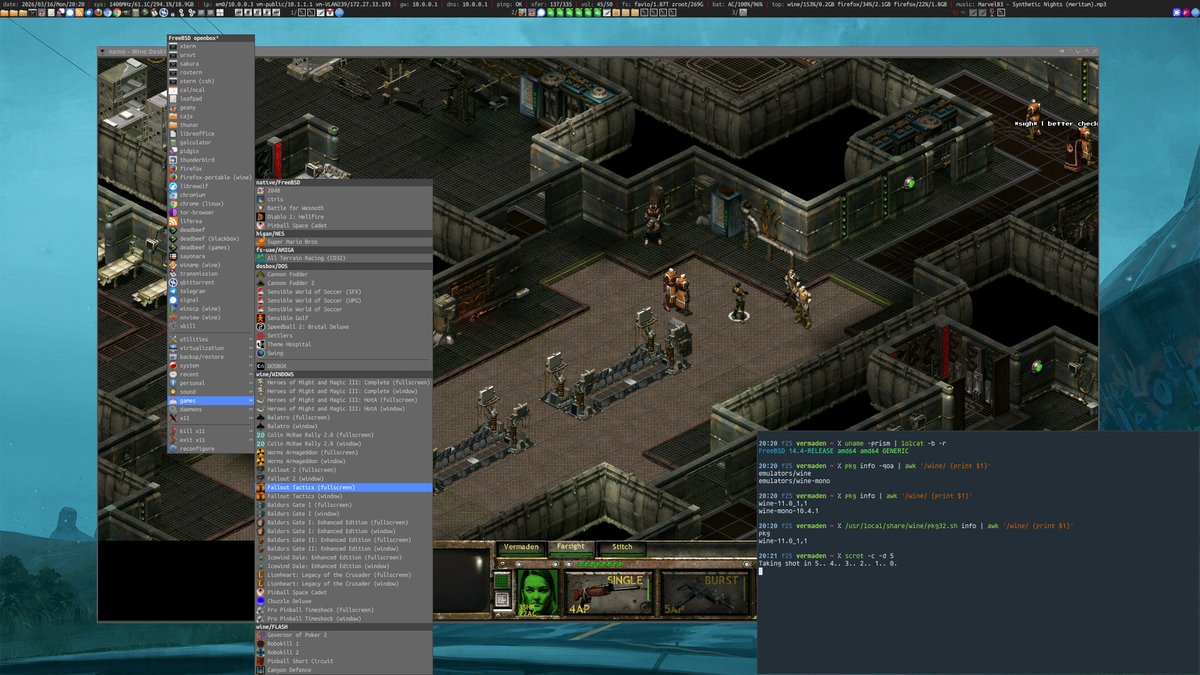Select the Farsight squad tab
Image resolution: width=1200 pixels, height=675 pixels.
tap(572, 547)
